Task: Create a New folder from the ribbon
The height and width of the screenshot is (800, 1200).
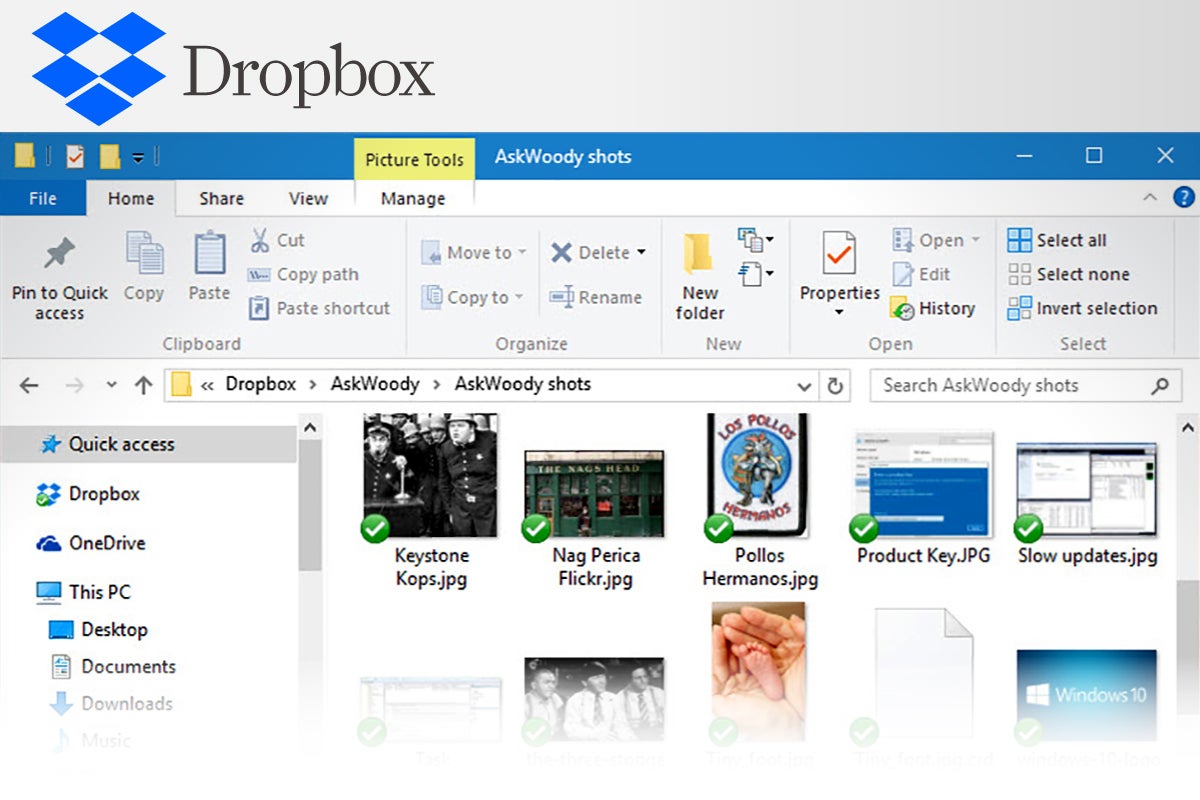Action: tap(700, 276)
